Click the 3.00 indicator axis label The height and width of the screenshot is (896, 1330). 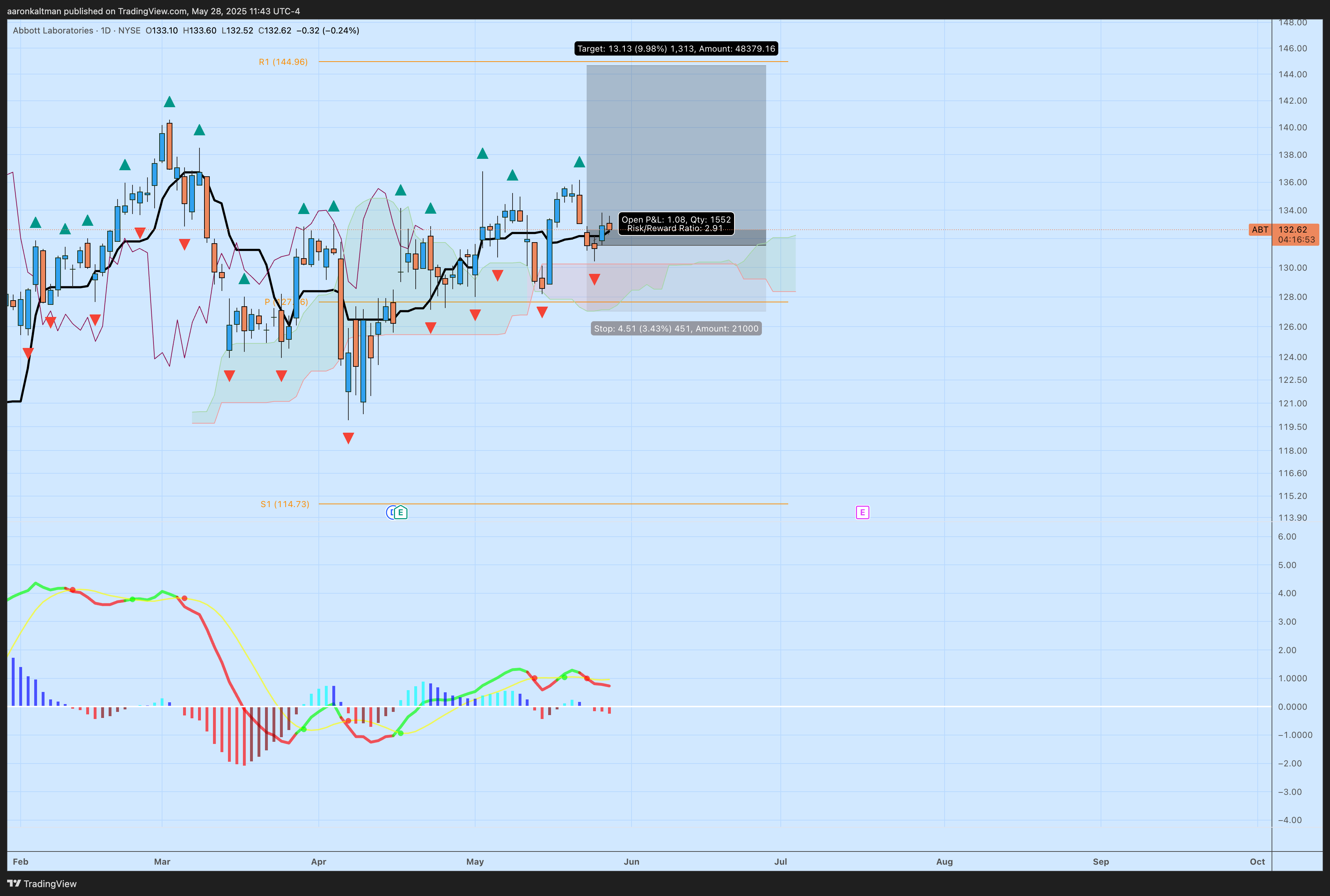[1287, 622]
